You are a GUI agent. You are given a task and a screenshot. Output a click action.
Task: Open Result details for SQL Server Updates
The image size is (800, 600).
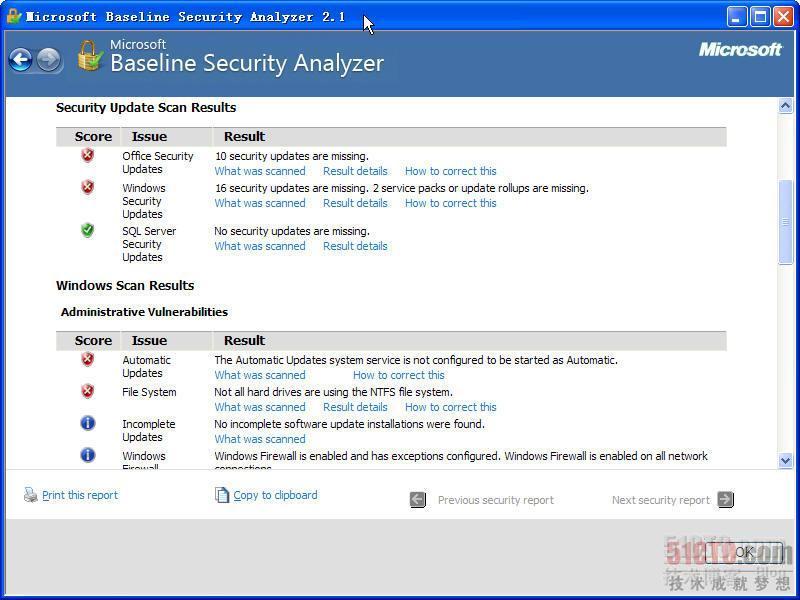[x=355, y=246]
